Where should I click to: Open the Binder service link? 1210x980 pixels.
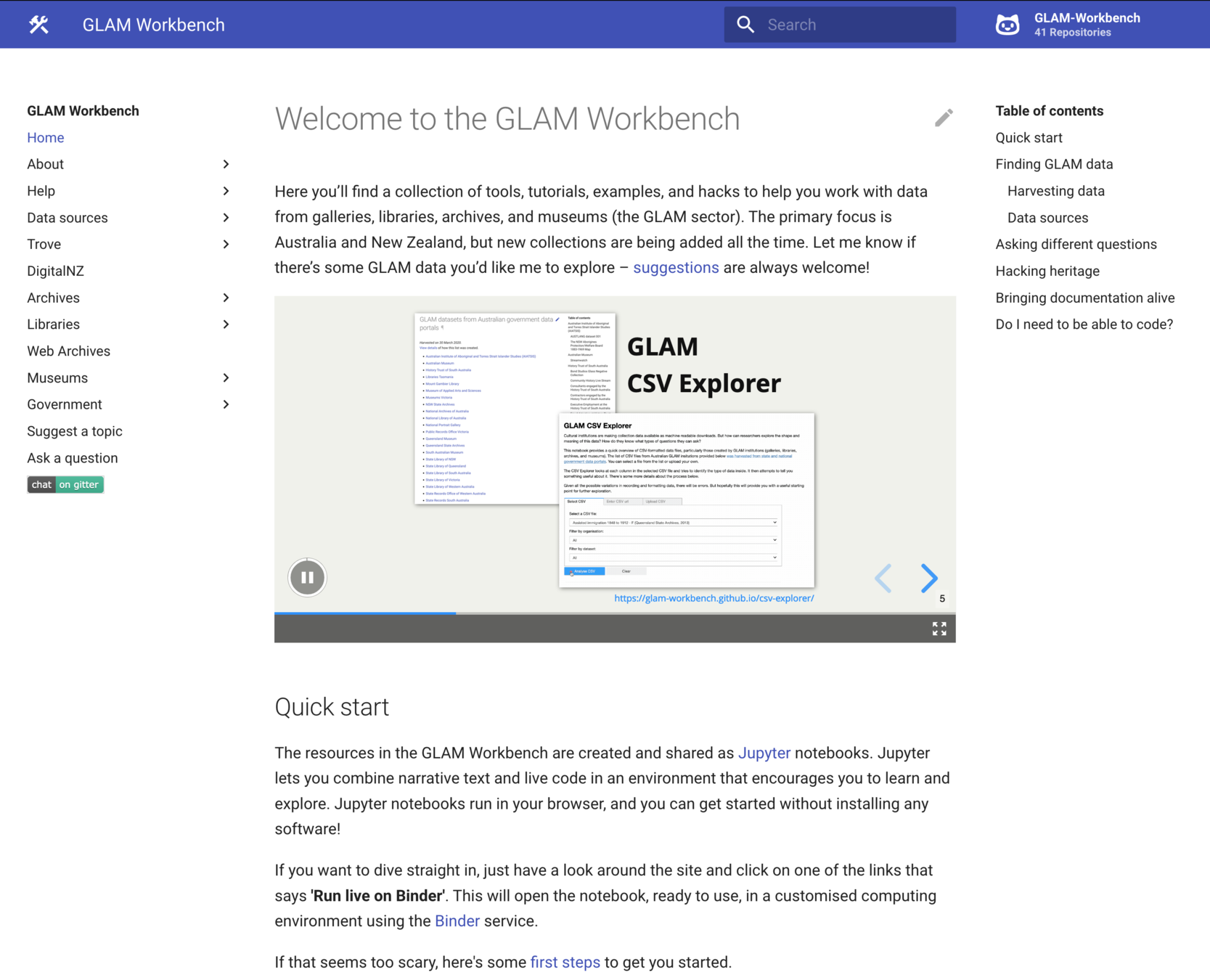[x=457, y=921]
